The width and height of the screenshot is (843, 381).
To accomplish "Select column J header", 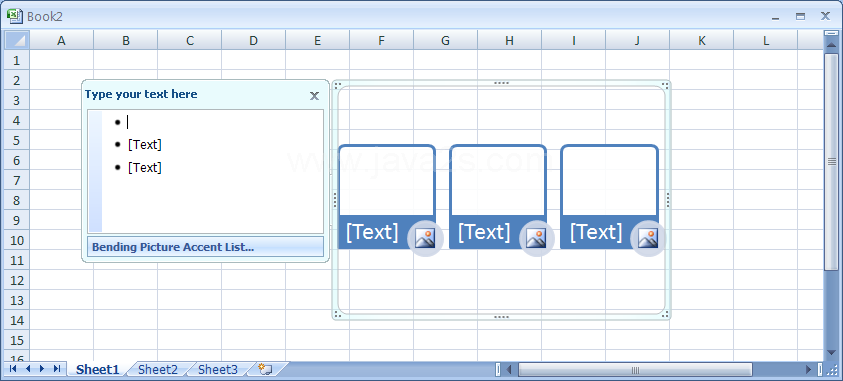I will tap(638, 40).
